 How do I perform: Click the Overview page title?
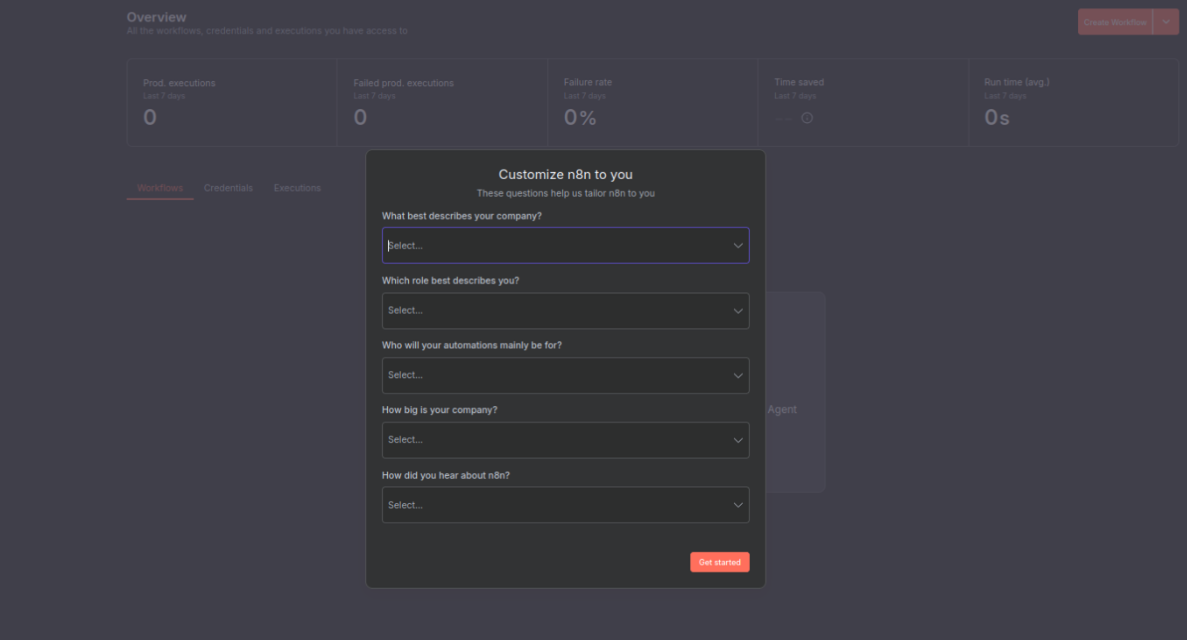click(157, 17)
